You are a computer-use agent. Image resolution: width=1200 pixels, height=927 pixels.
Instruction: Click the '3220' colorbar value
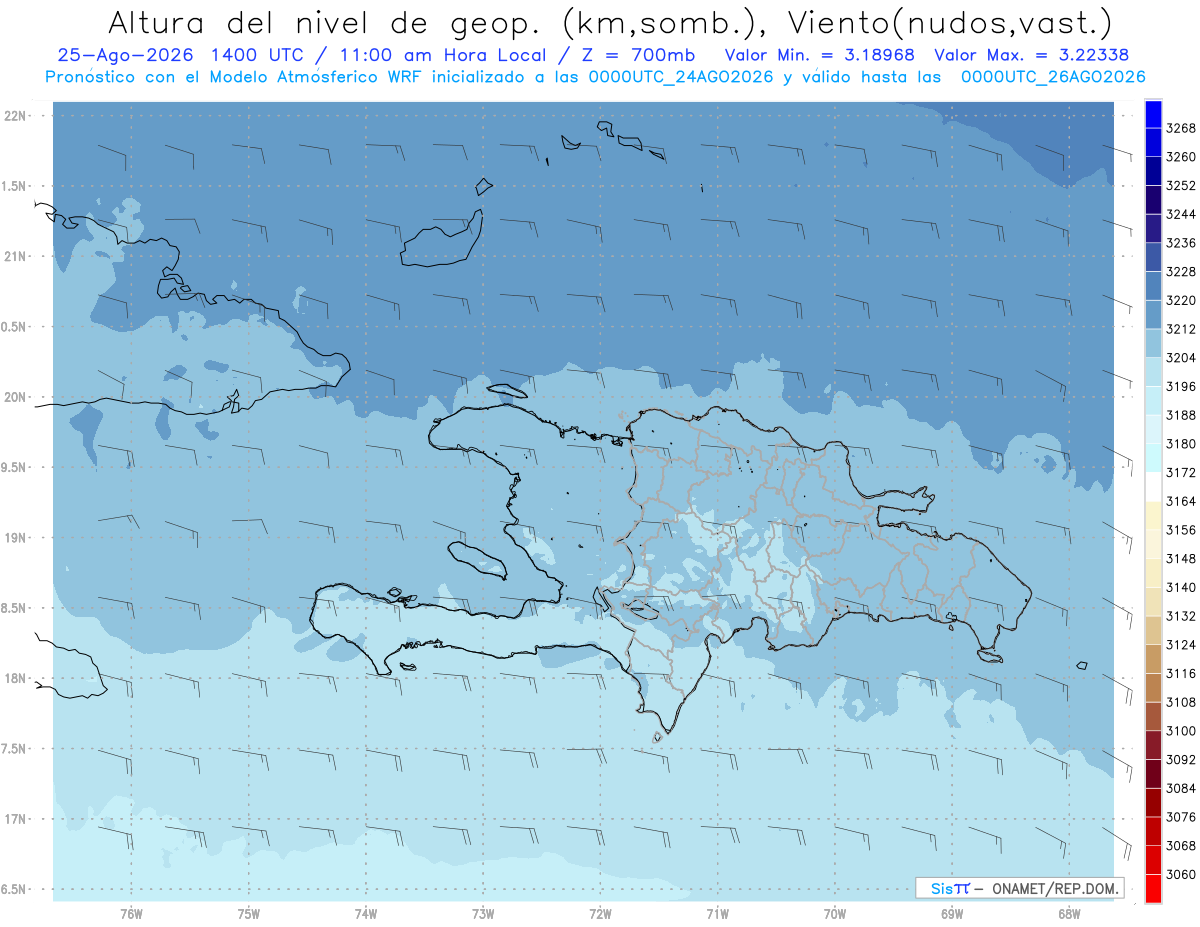pos(1181,301)
